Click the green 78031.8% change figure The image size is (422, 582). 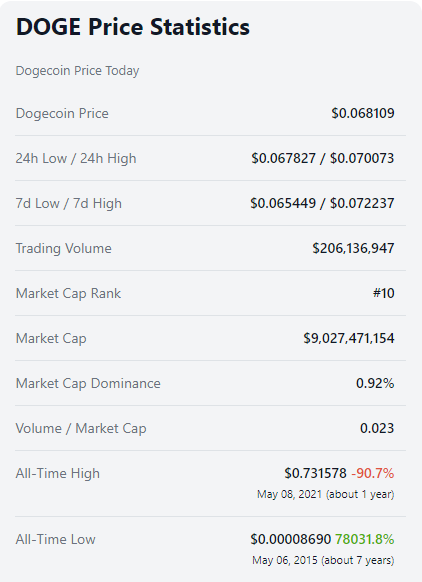click(364, 539)
